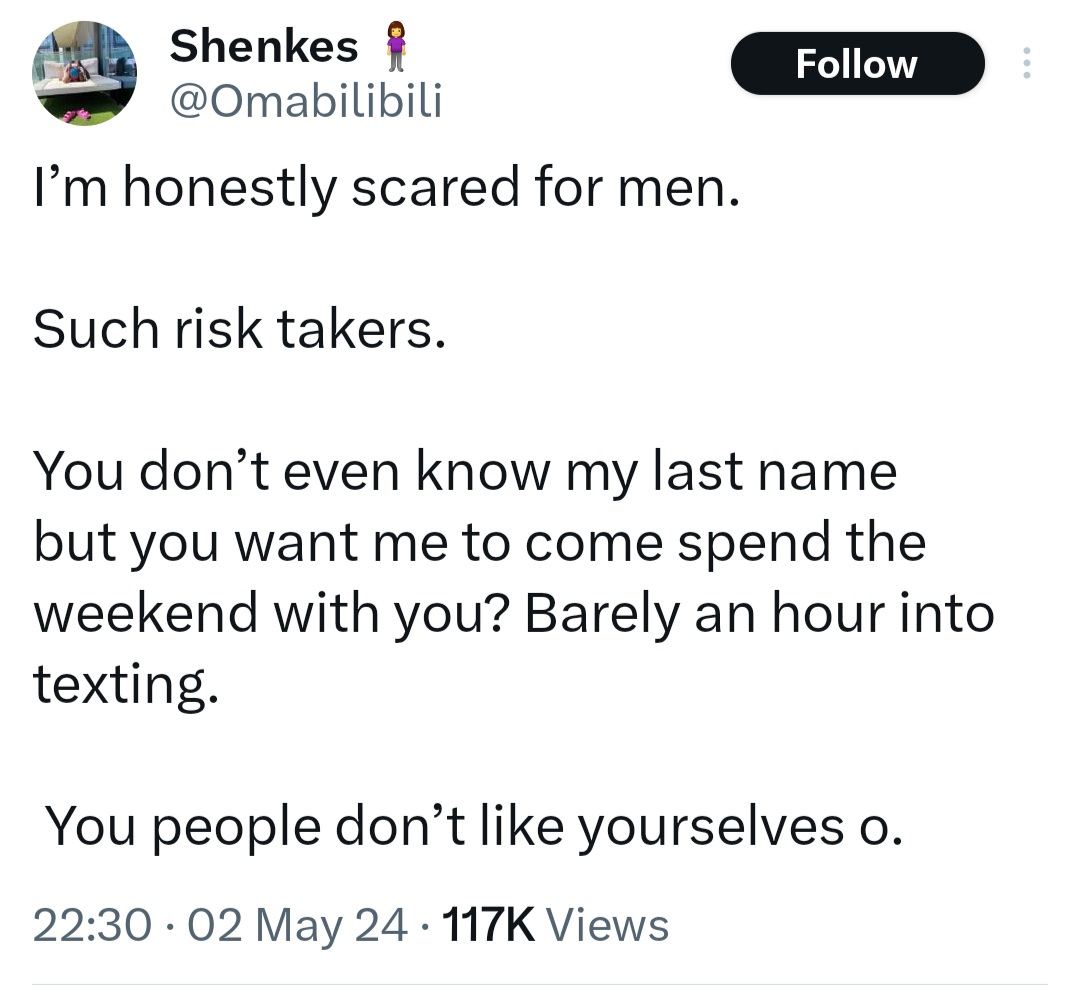The height and width of the screenshot is (995, 1080).
Task: Click "You don't even know my last name"
Action: click(465, 472)
